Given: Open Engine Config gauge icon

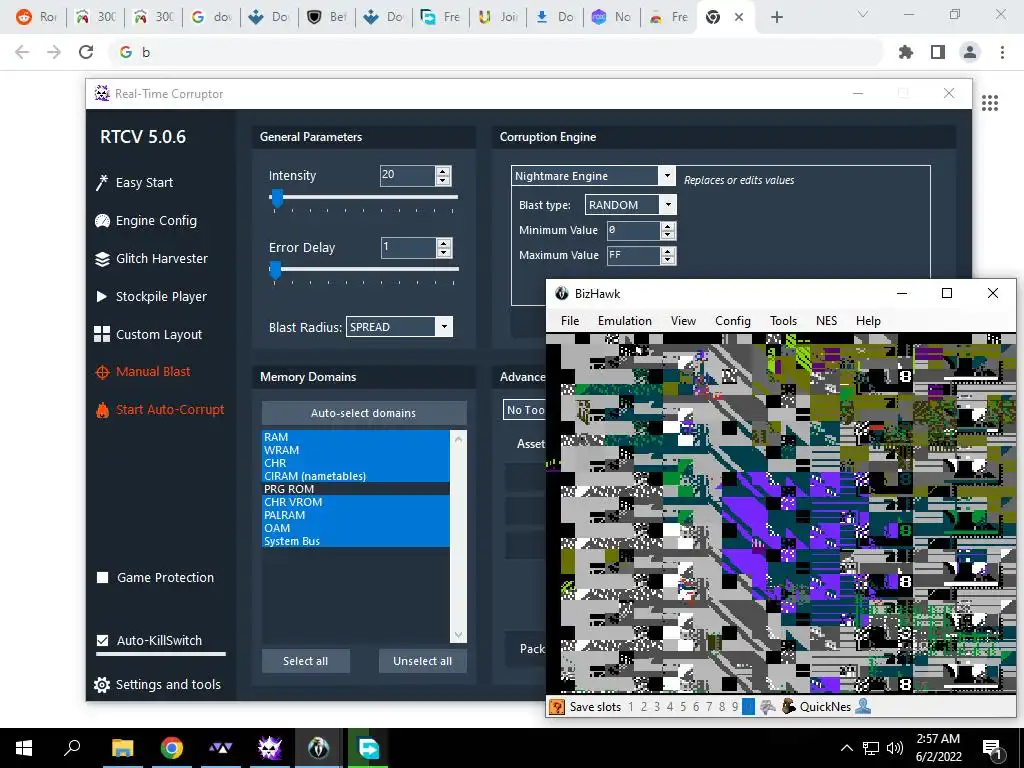Looking at the screenshot, I should [102, 221].
